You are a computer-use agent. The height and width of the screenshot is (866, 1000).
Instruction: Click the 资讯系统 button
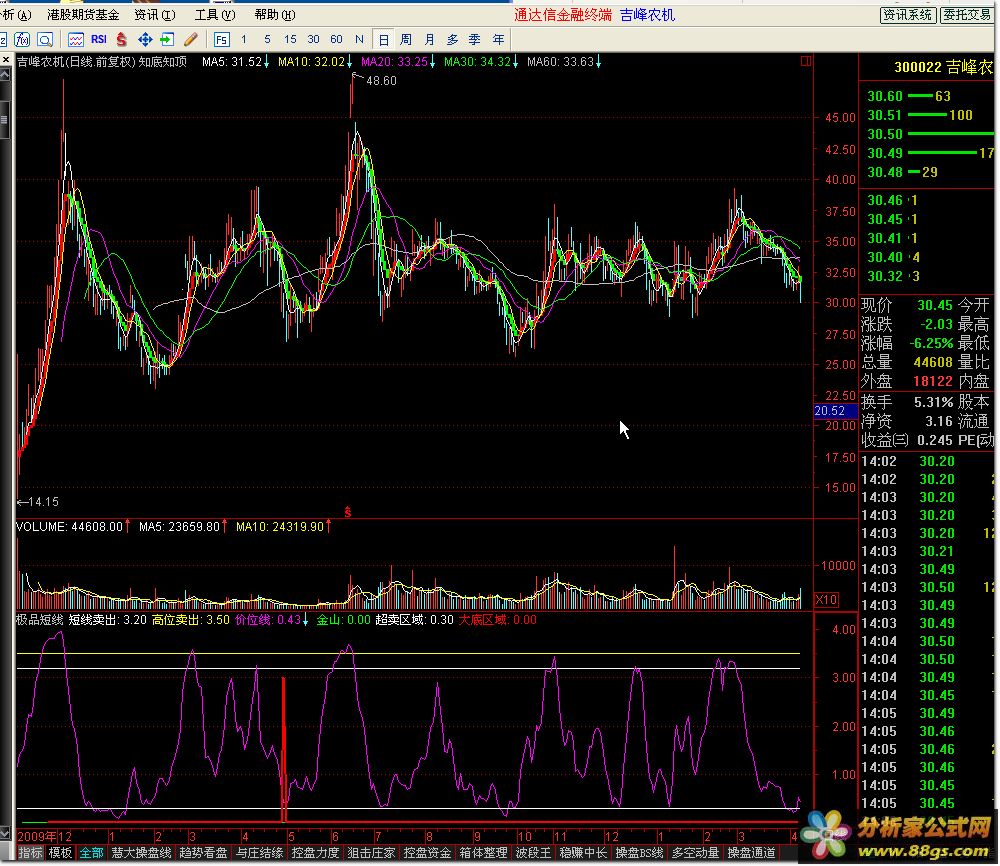click(x=908, y=15)
